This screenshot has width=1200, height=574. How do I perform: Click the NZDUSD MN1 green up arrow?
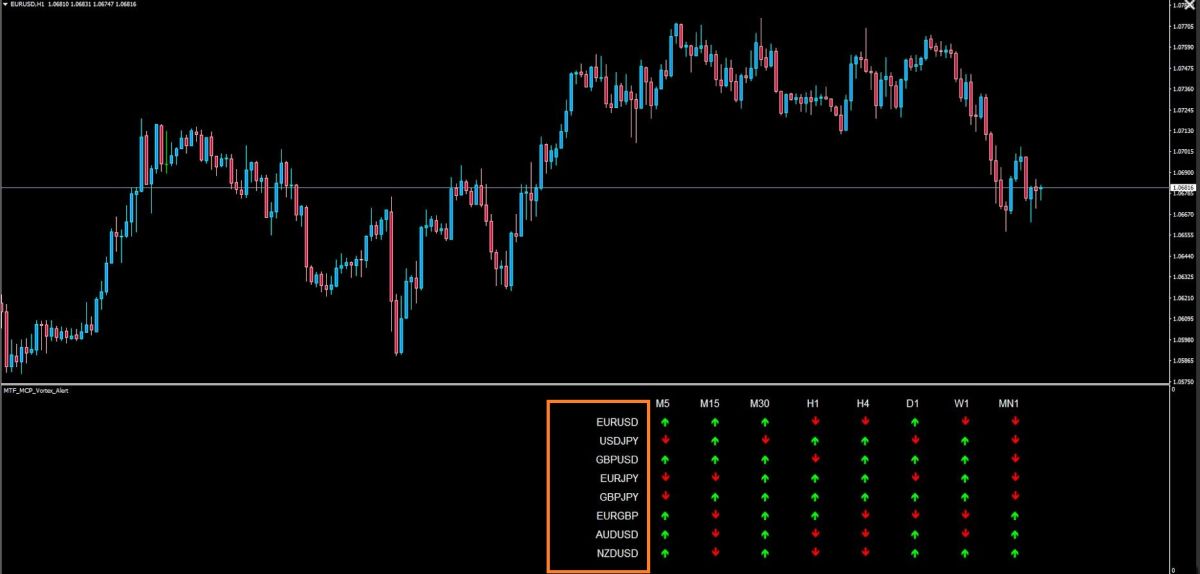tap(1015, 552)
